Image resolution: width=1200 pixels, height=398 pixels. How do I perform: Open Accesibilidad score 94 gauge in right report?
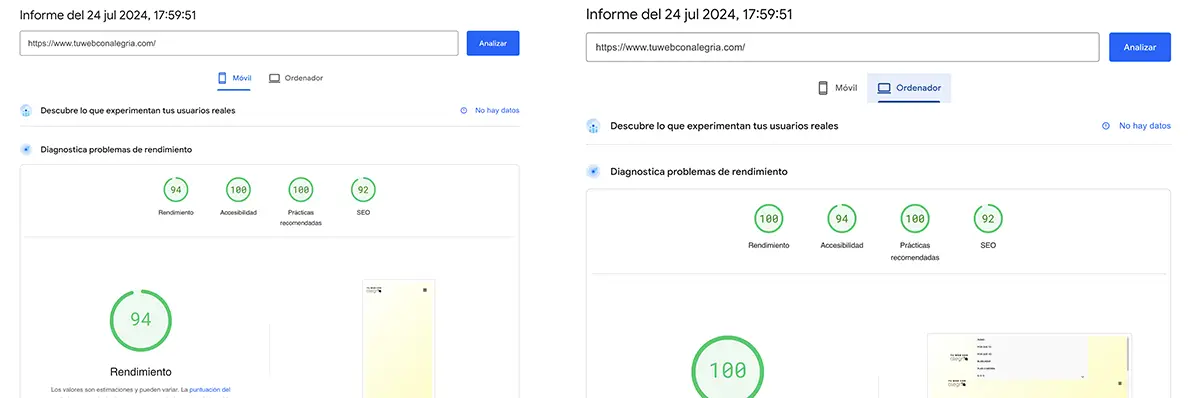click(x=842, y=219)
